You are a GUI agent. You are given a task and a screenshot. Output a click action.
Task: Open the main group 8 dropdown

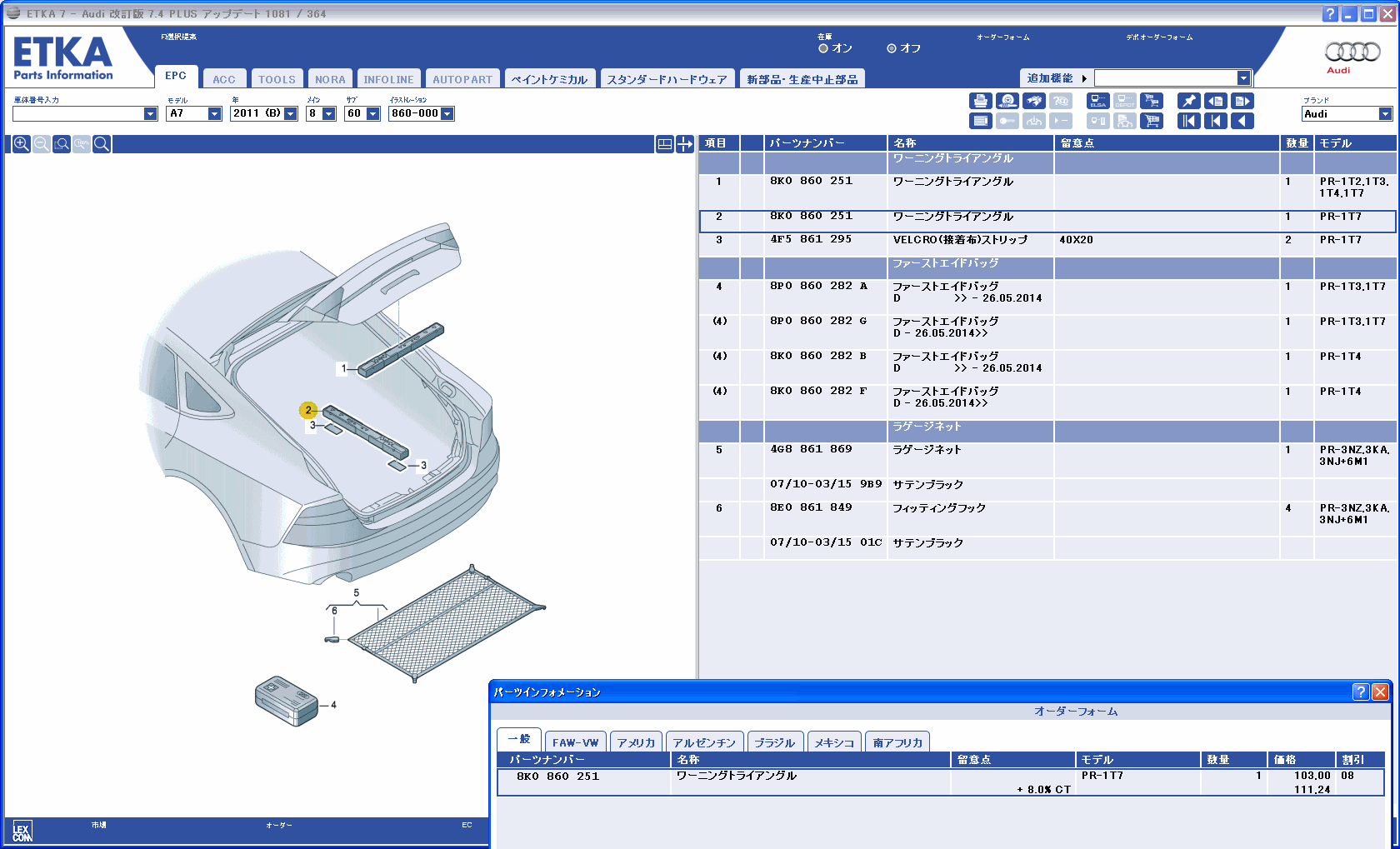coord(329,114)
